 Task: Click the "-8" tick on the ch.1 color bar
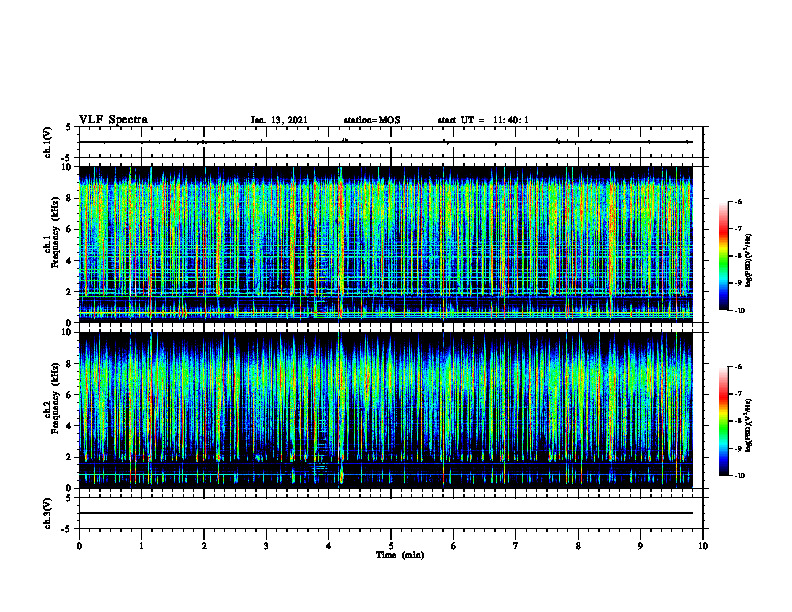[738, 256]
